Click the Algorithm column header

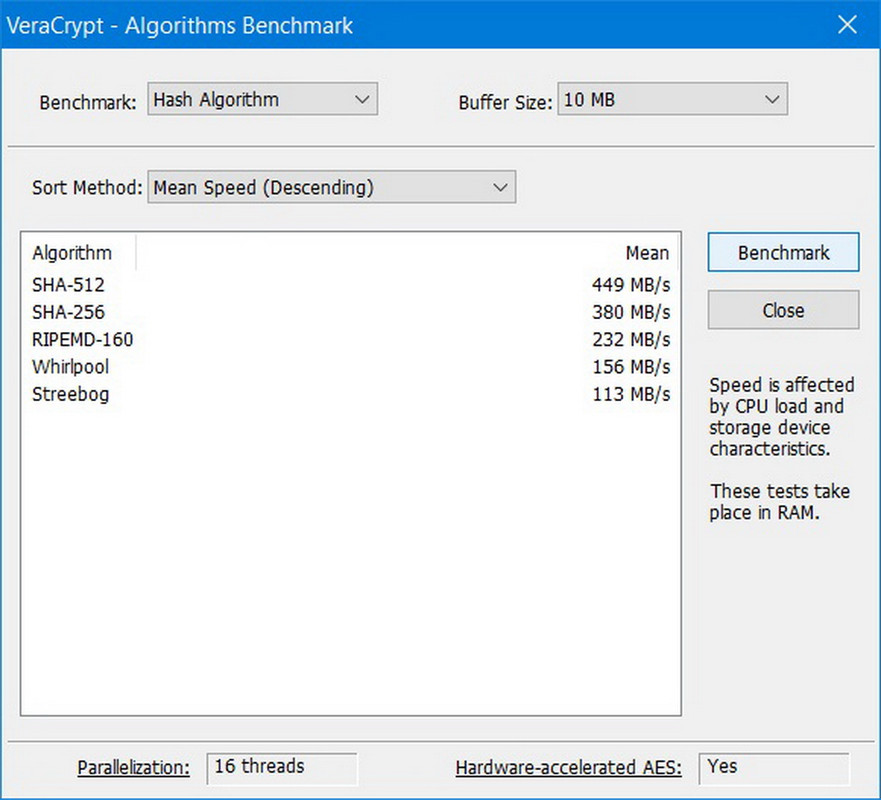point(79,253)
